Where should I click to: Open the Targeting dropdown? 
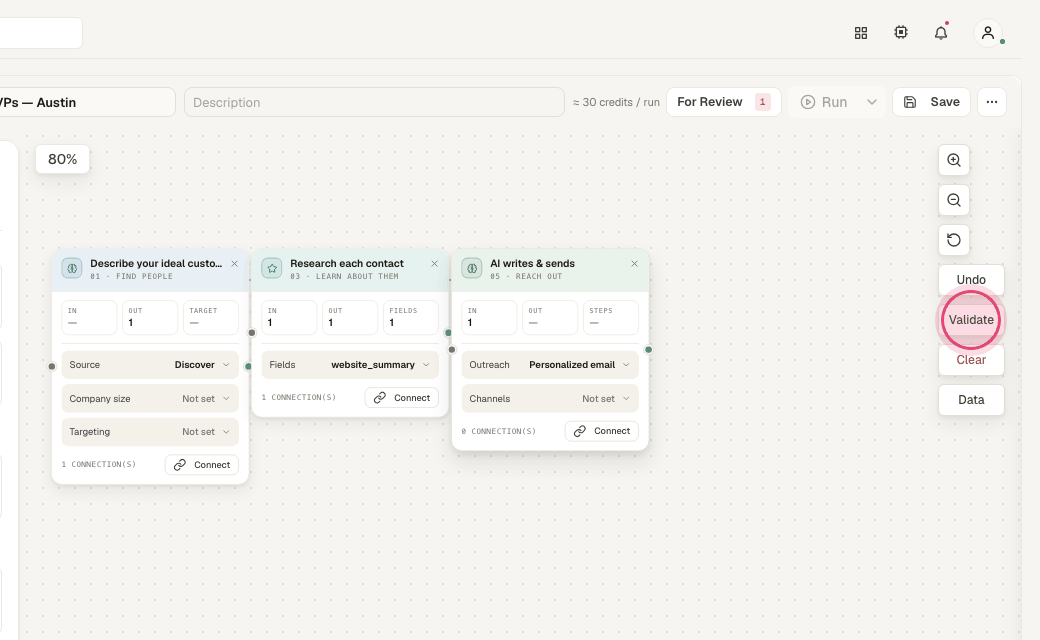click(x=150, y=432)
